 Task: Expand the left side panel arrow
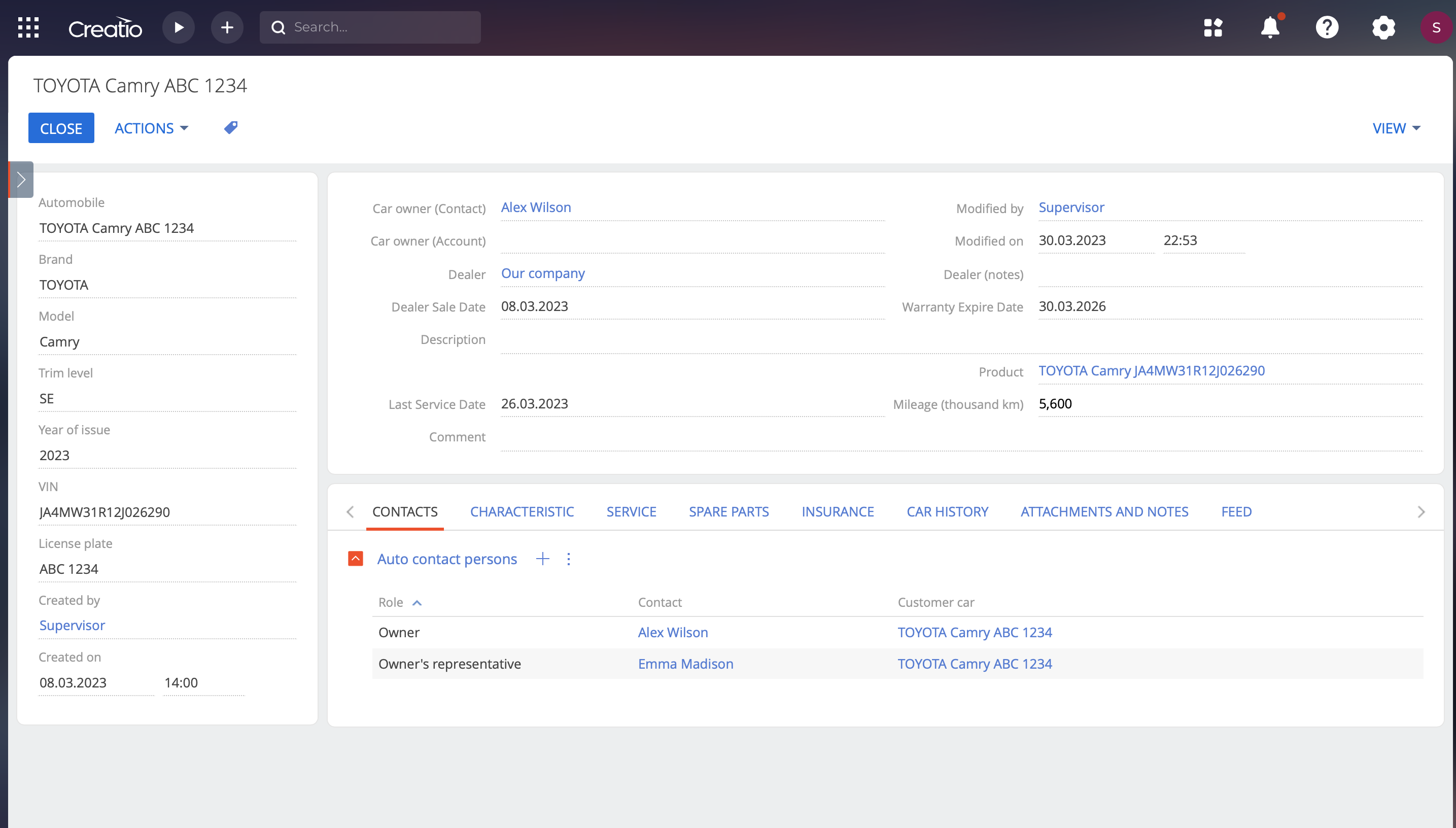point(21,180)
